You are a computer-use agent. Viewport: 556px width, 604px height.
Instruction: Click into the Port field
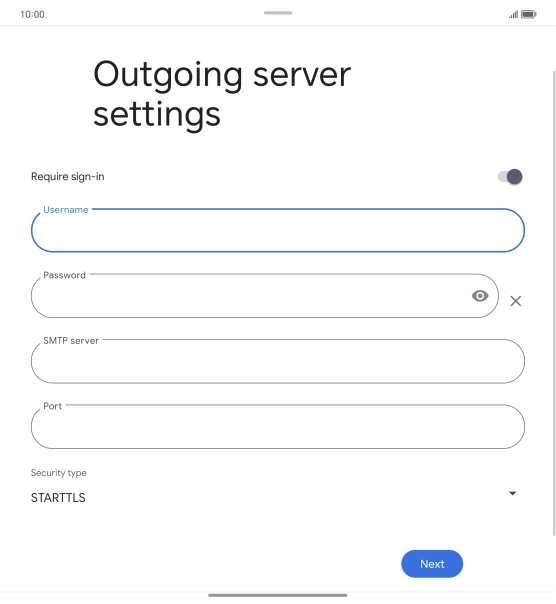pyautogui.click(x=277, y=426)
